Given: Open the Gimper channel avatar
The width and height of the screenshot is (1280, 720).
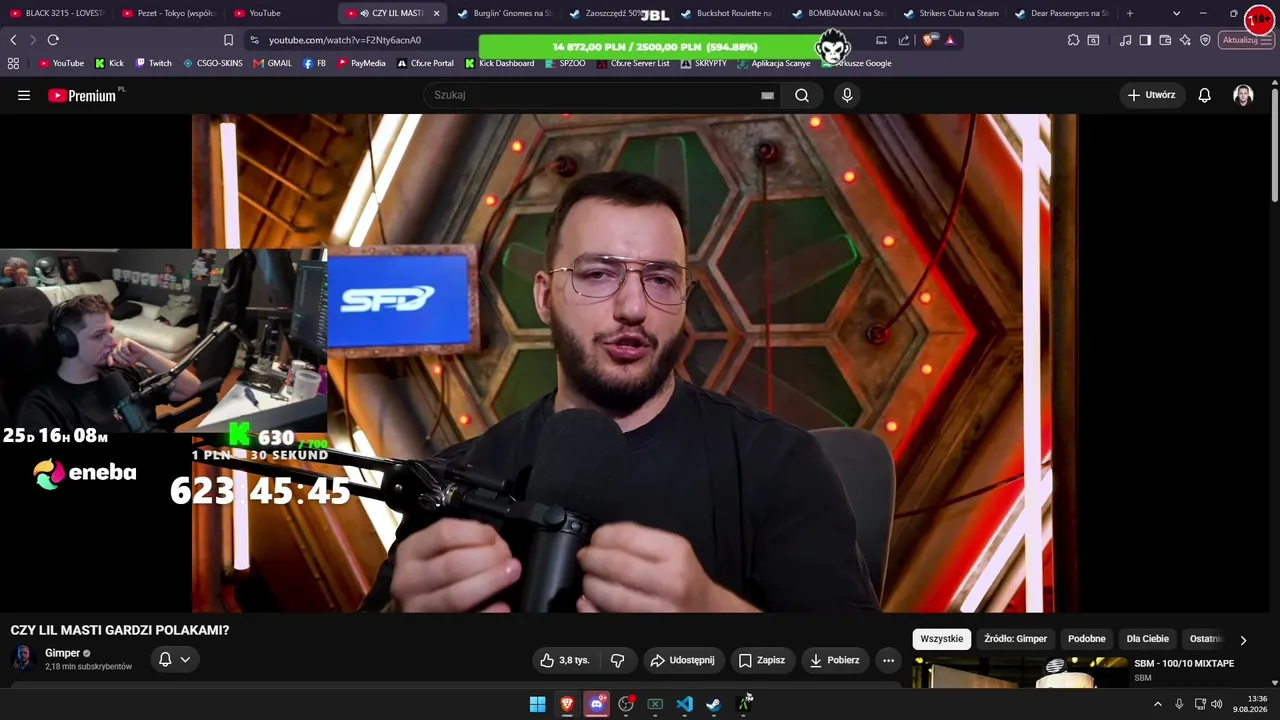Looking at the screenshot, I should pos(23,658).
